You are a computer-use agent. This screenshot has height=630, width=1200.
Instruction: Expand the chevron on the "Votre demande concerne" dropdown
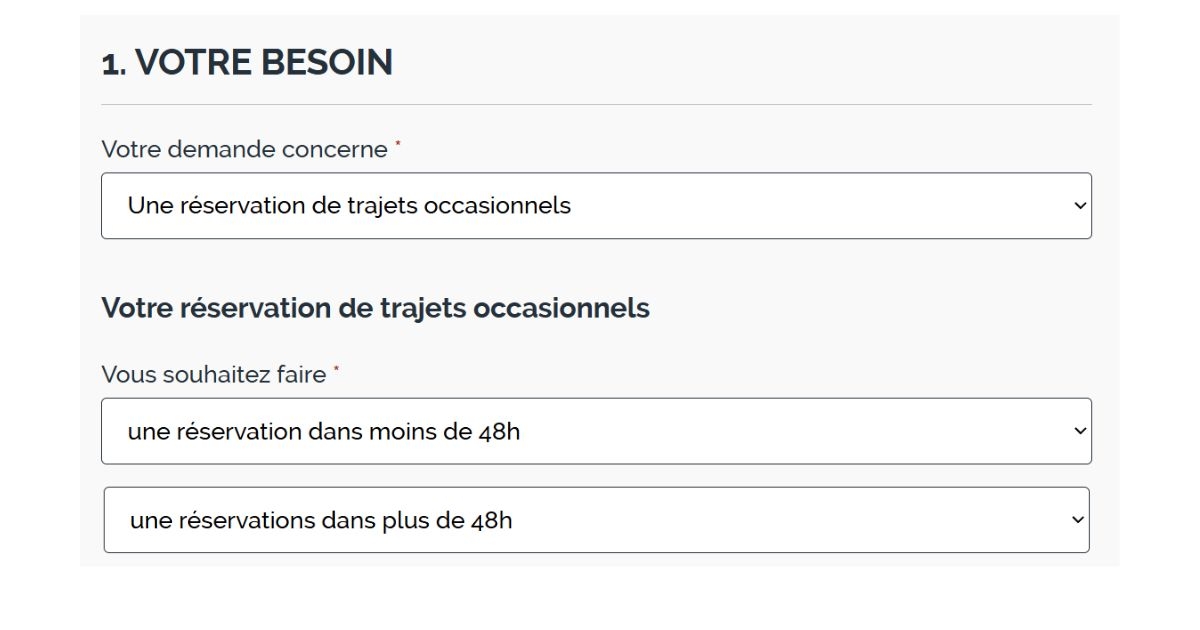click(1078, 205)
